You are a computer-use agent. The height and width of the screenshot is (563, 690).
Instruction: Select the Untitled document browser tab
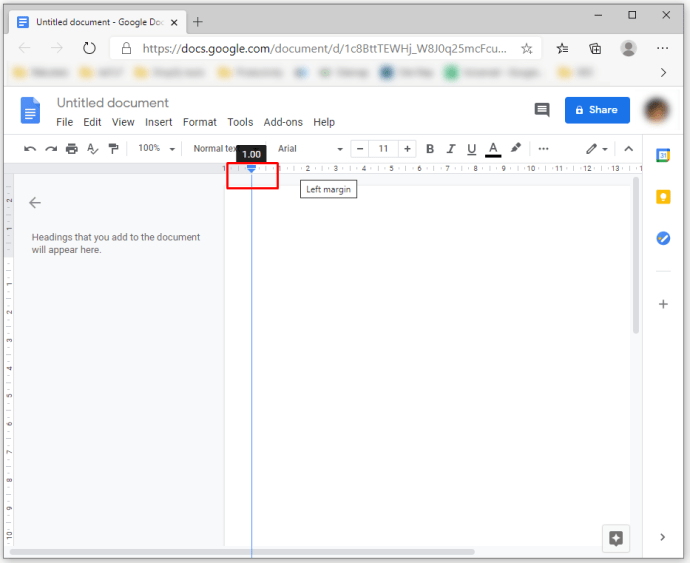point(95,22)
